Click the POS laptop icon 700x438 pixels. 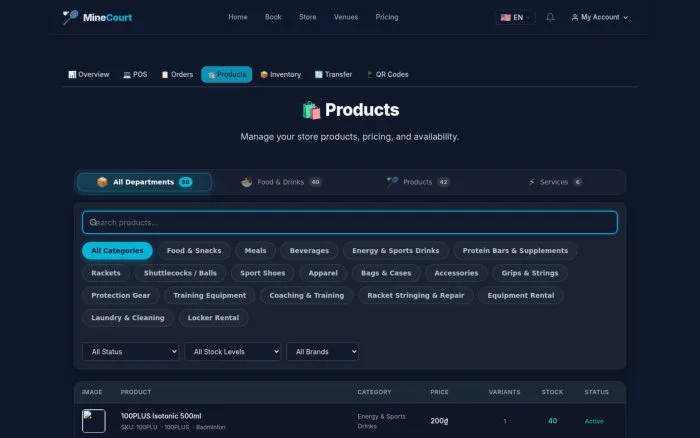(127, 75)
